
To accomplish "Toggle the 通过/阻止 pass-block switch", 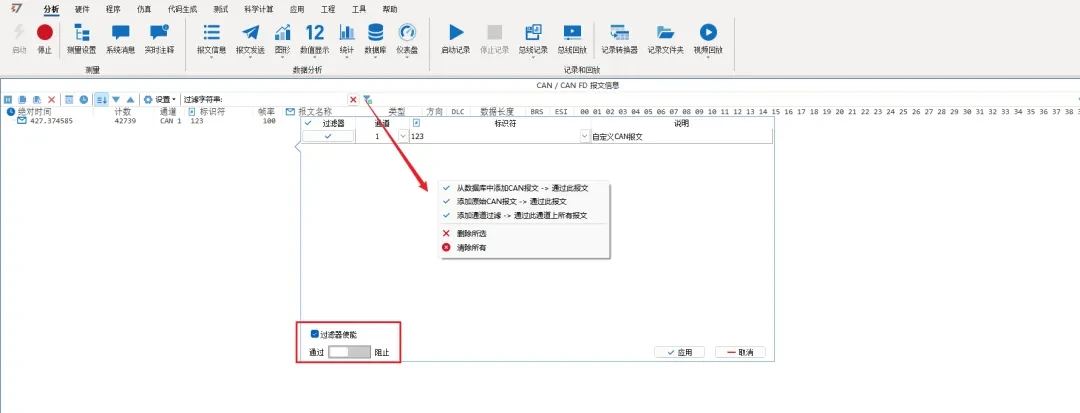I will (x=349, y=352).
